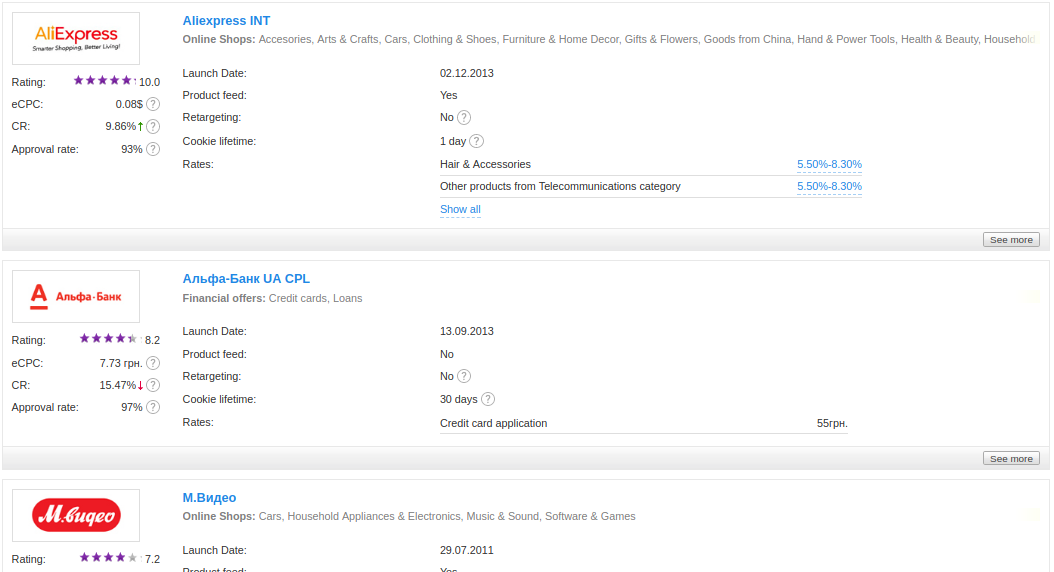Open the Альфа-Банк UA CPL title link
Image resolution: width=1054 pixels, height=572 pixels.
(x=246, y=279)
